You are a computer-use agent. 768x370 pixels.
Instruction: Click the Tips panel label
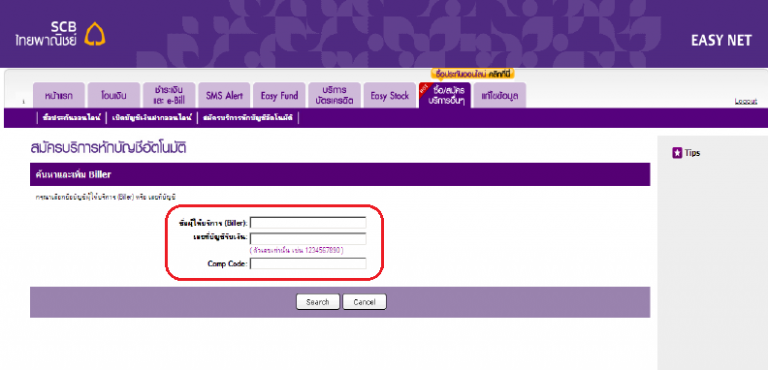tap(692, 153)
